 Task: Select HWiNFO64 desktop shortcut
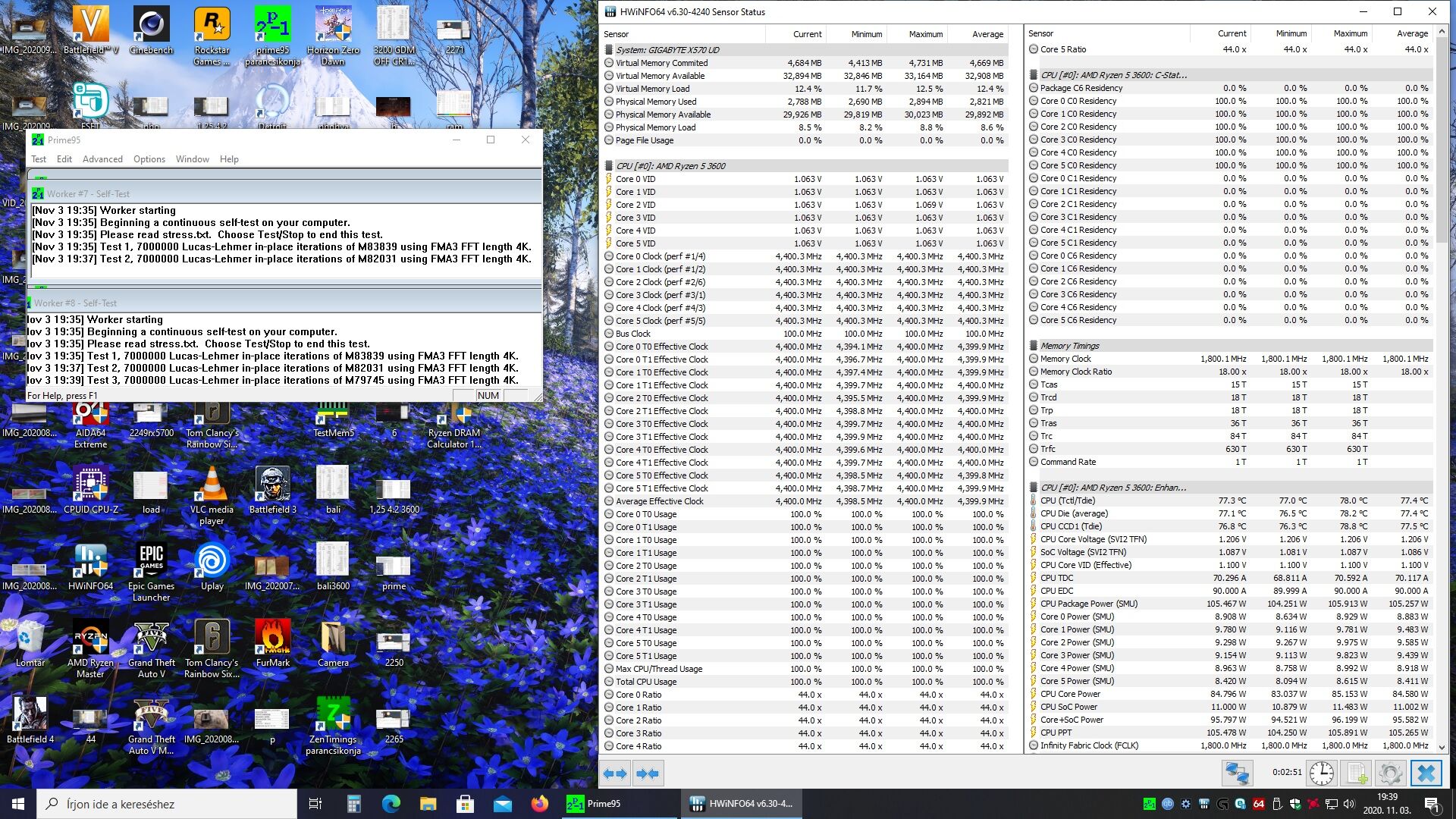click(x=90, y=567)
